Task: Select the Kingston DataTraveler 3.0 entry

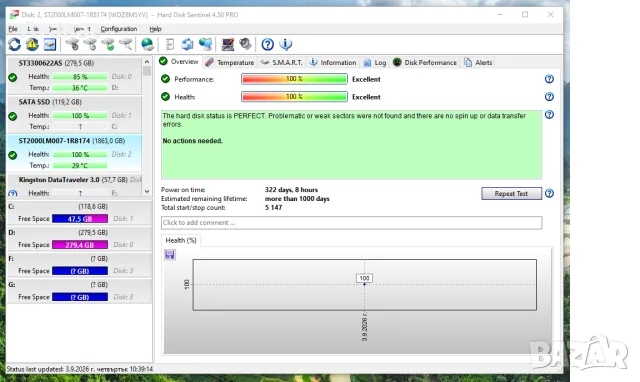Action: pyautogui.click(x=74, y=185)
